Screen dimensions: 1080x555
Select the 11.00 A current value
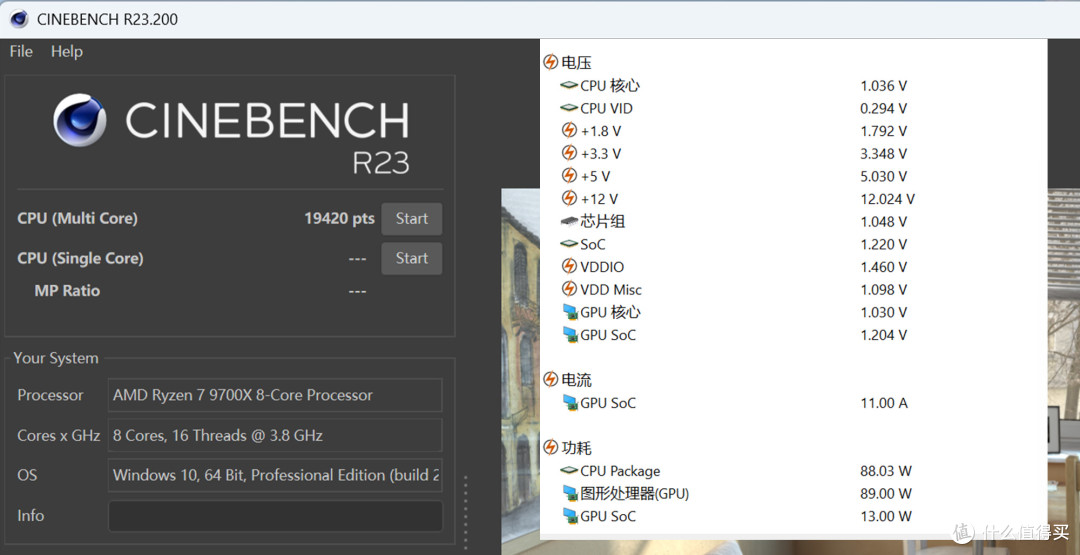click(884, 404)
